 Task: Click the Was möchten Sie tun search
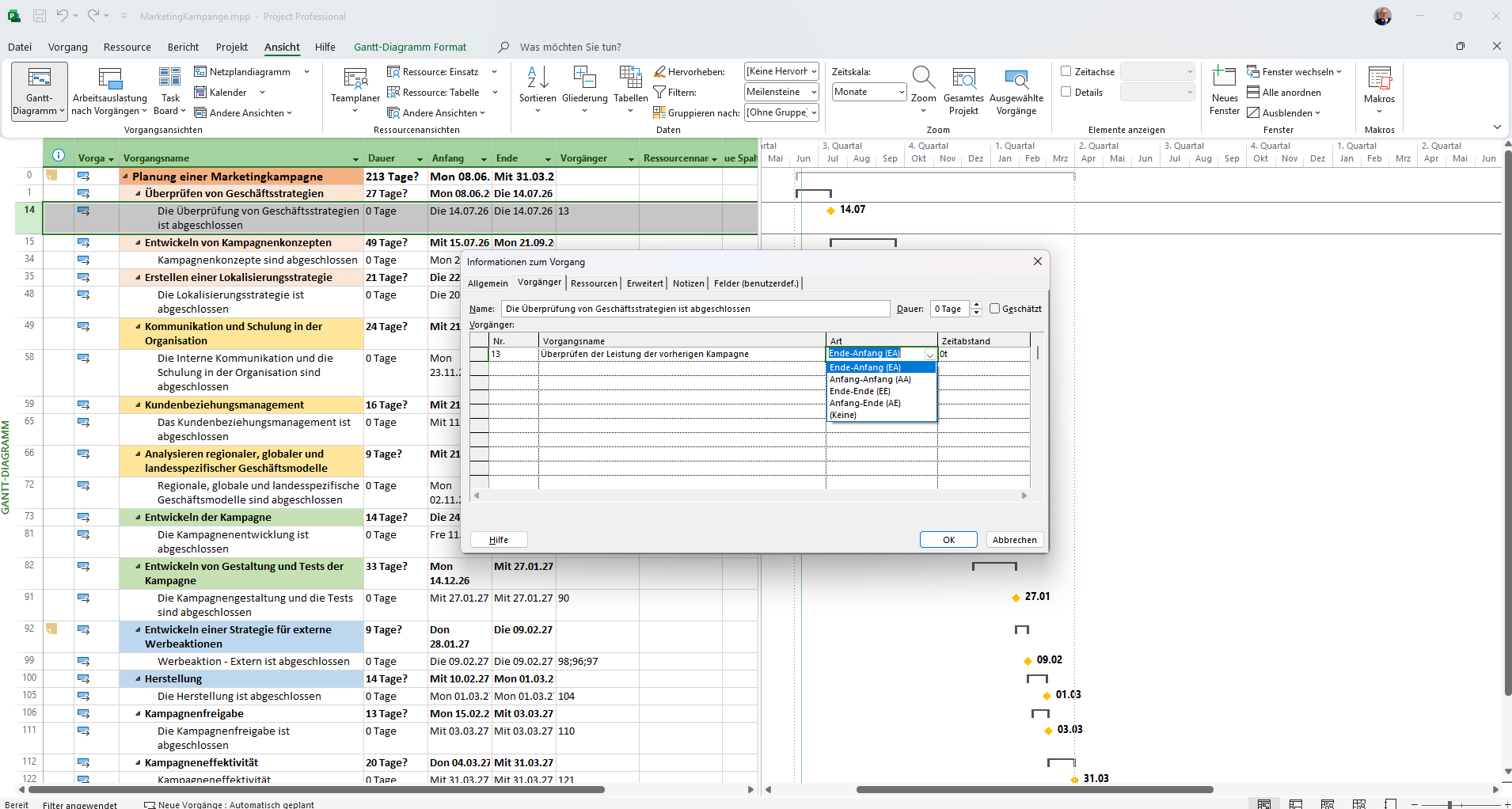[570, 47]
